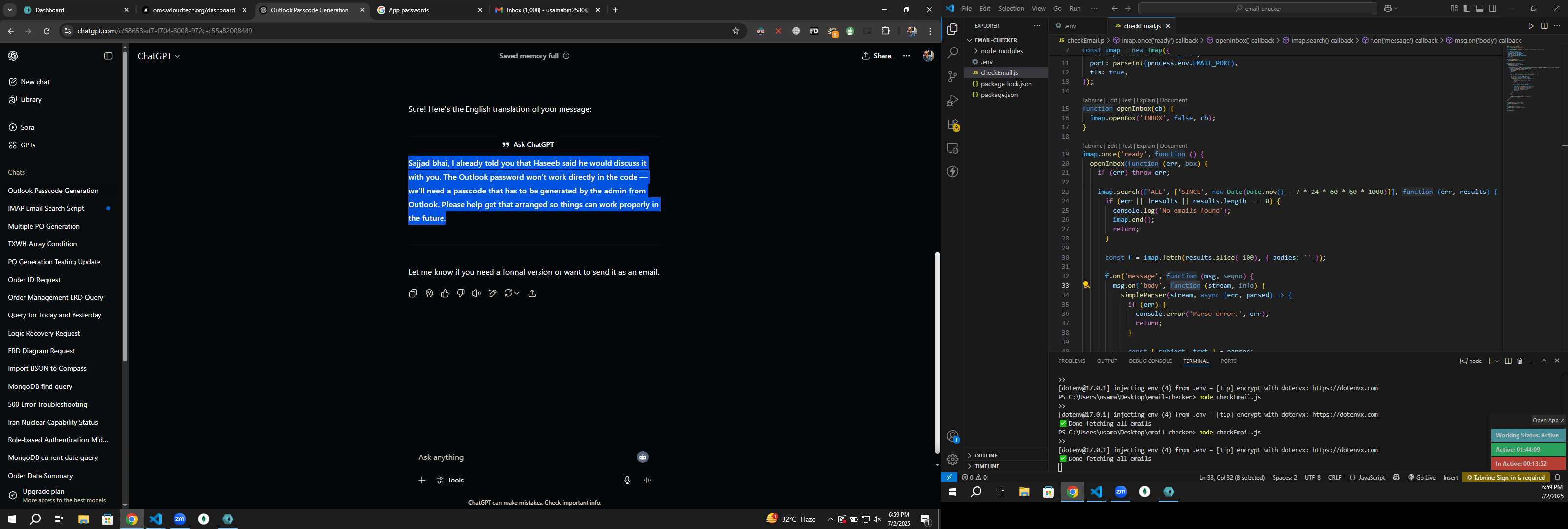Collapse the EMAIL-CHECKER folder section
The image size is (1568, 529).
1006,40
